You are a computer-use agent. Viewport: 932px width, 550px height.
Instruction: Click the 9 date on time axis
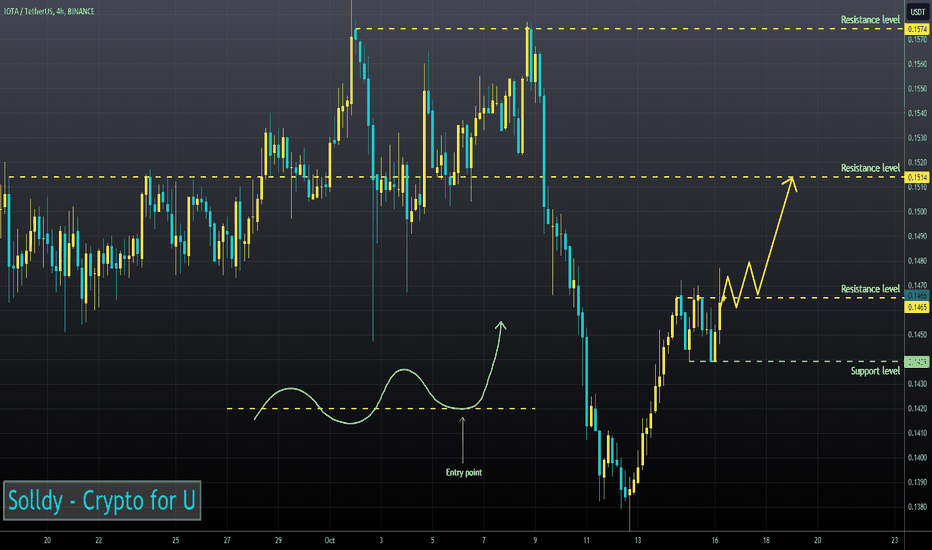tap(535, 540)
